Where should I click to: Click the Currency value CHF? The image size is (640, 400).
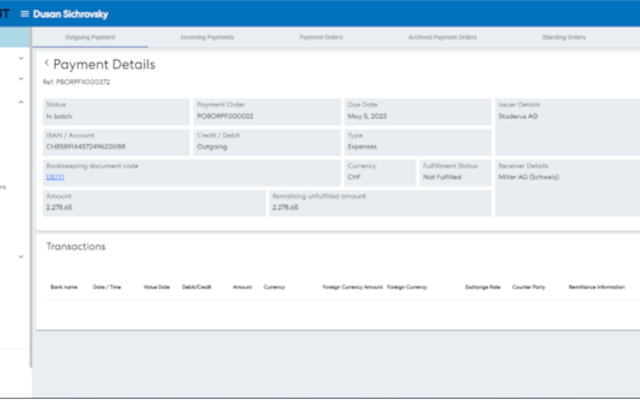(354, 177)
